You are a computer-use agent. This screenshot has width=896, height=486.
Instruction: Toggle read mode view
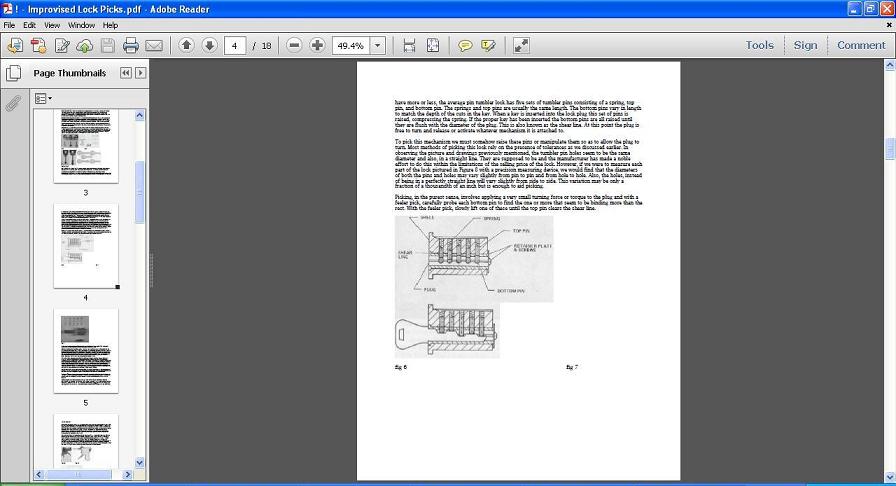[521, 45]
